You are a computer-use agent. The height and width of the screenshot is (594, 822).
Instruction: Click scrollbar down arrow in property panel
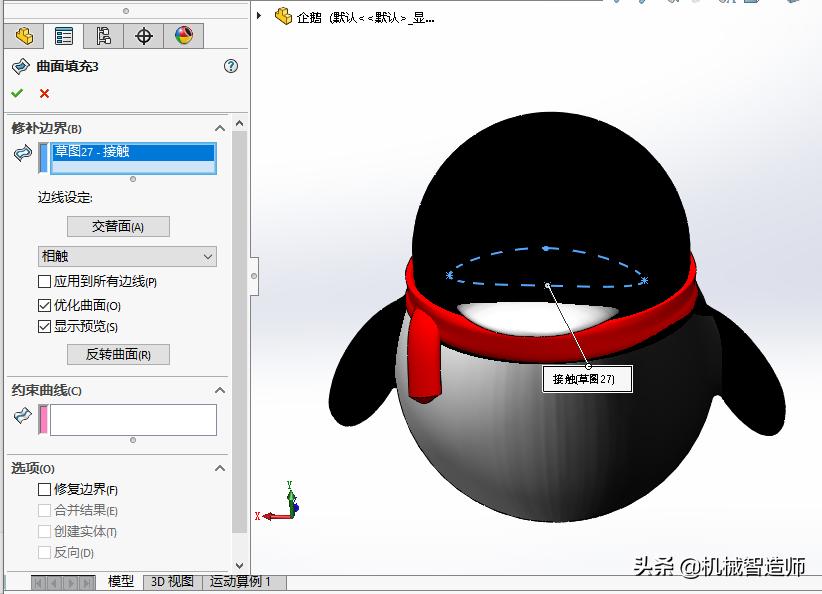click(240, 566)
